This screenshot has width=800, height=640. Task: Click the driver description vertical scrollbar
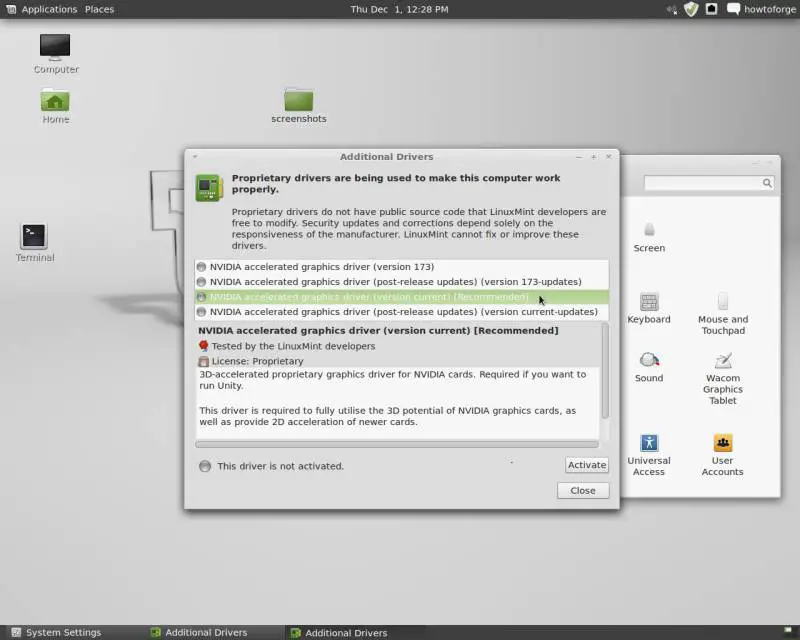[x=605, y=371]
